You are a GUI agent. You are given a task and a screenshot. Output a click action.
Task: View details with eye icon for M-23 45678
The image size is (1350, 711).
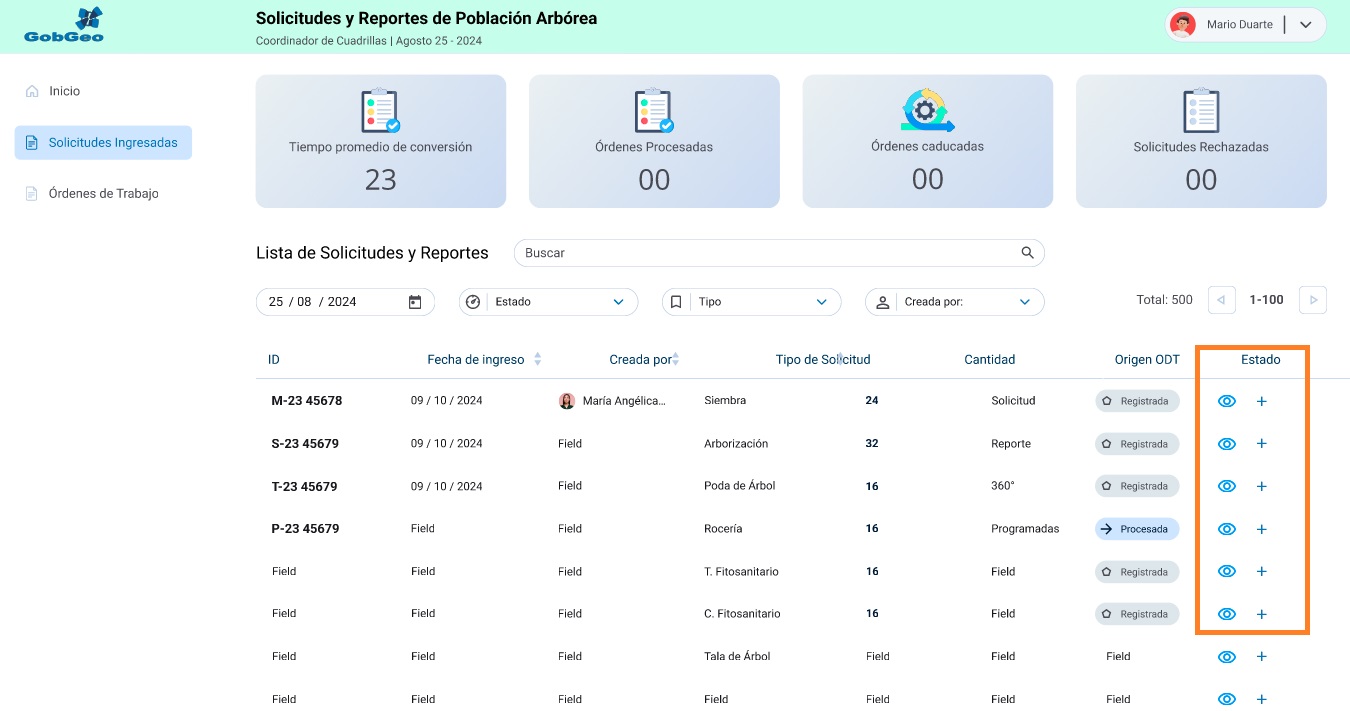[x=1227, y=401]
